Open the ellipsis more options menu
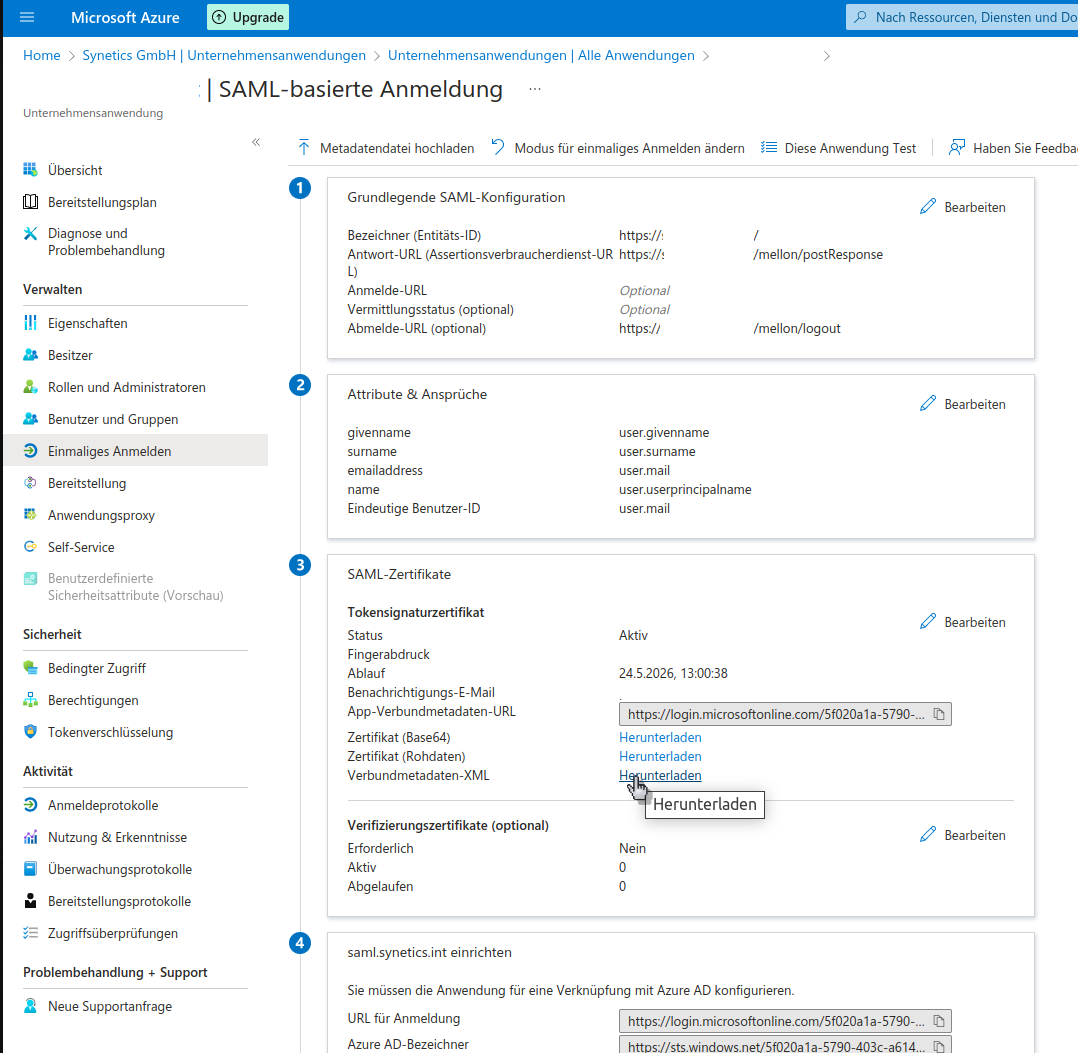 tap(535, 89)
